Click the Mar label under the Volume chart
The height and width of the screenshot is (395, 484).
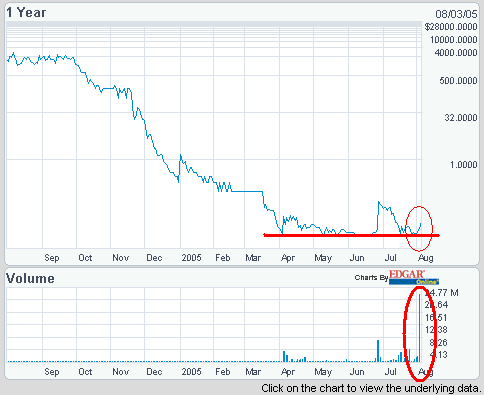pos(253,372)
